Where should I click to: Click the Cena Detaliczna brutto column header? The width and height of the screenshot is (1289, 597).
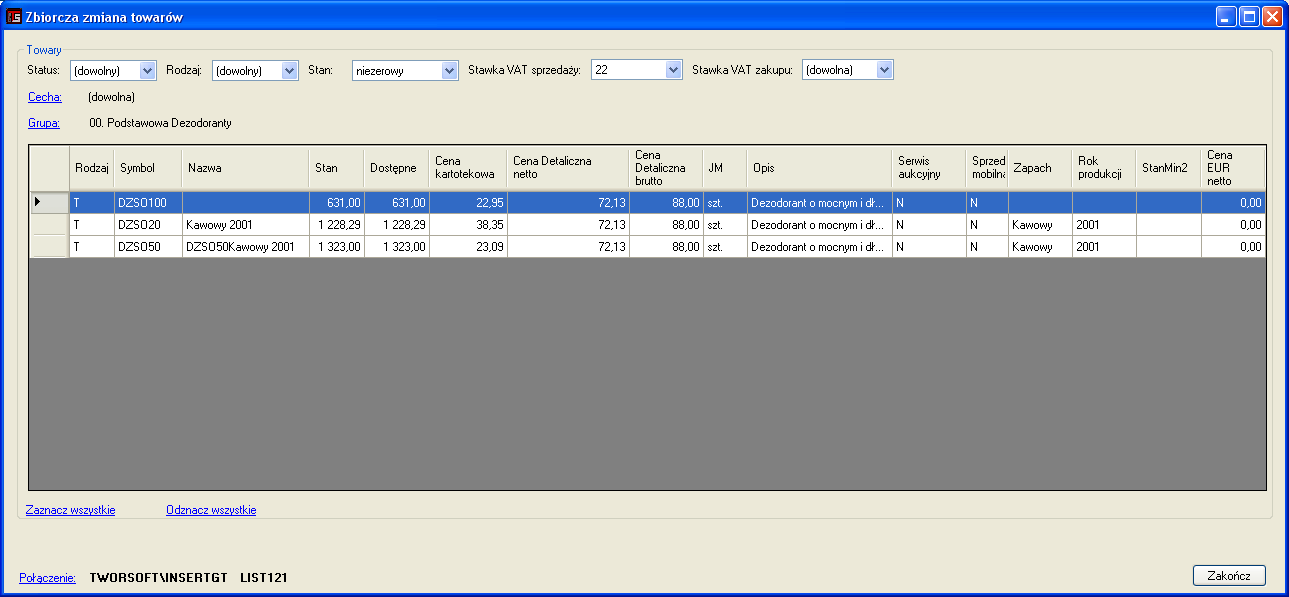coord(666,168)
